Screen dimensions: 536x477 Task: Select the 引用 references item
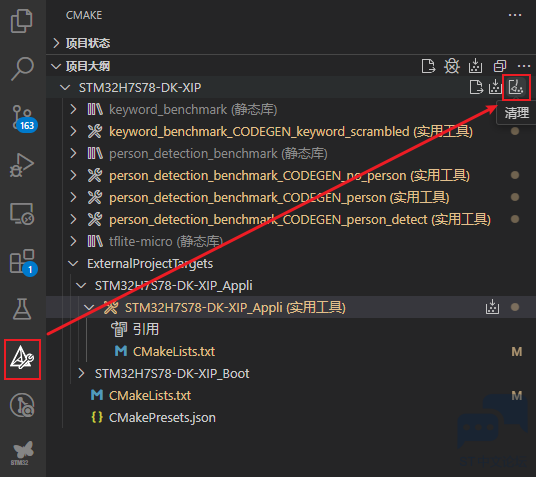coord(146,329)
